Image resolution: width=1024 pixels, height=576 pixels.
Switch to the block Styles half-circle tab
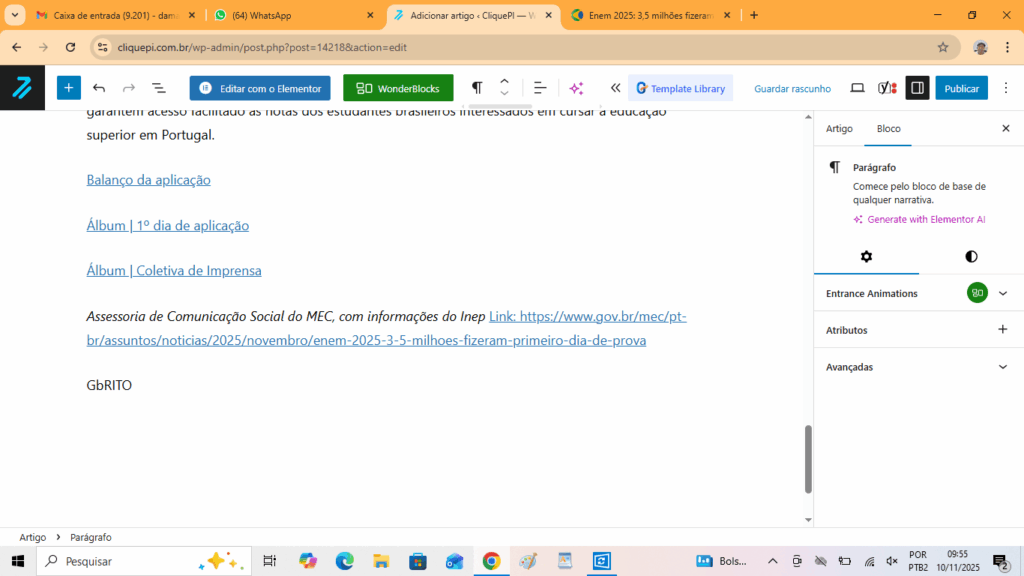point(971,257)
